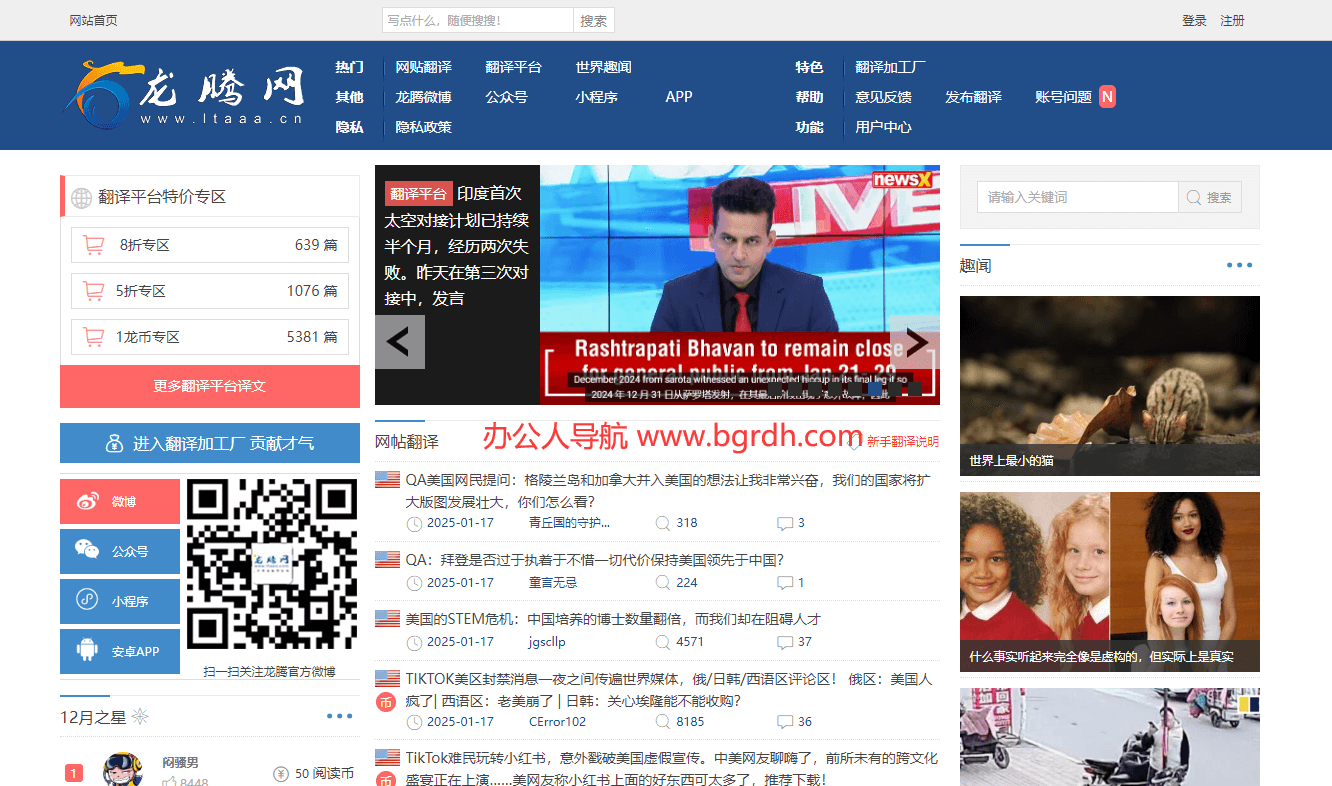
Task: Click the Longteng site logo
Action: coord(185,95)
